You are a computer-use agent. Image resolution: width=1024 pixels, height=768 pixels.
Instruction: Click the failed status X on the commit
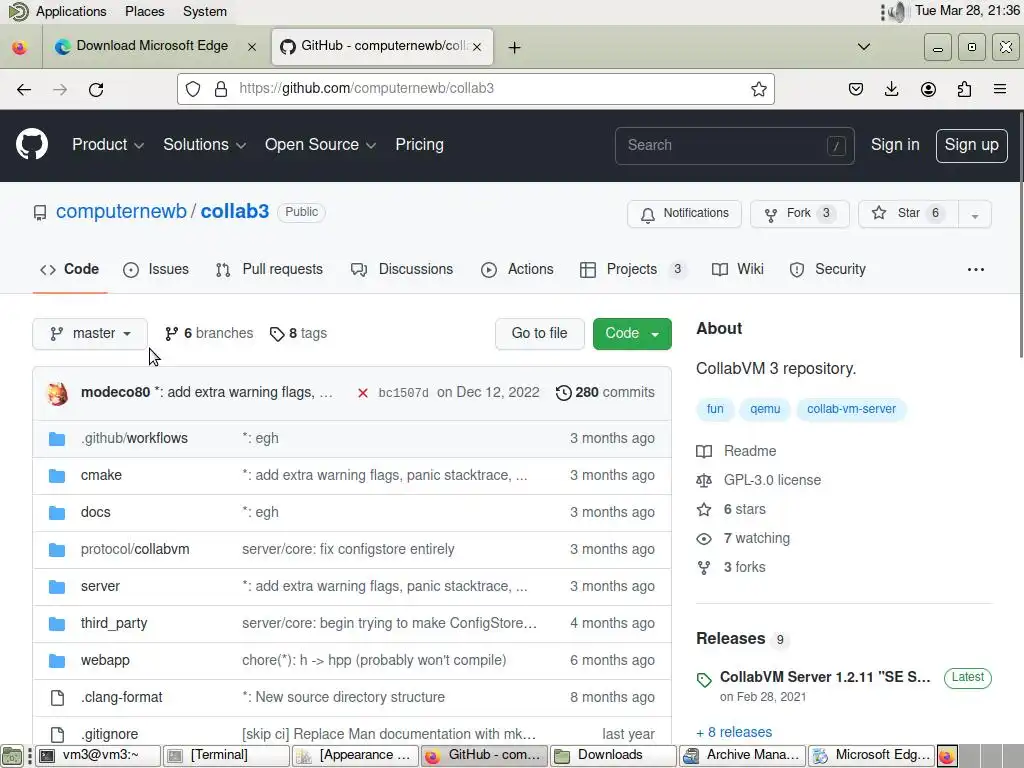click(x=362, y=393)
